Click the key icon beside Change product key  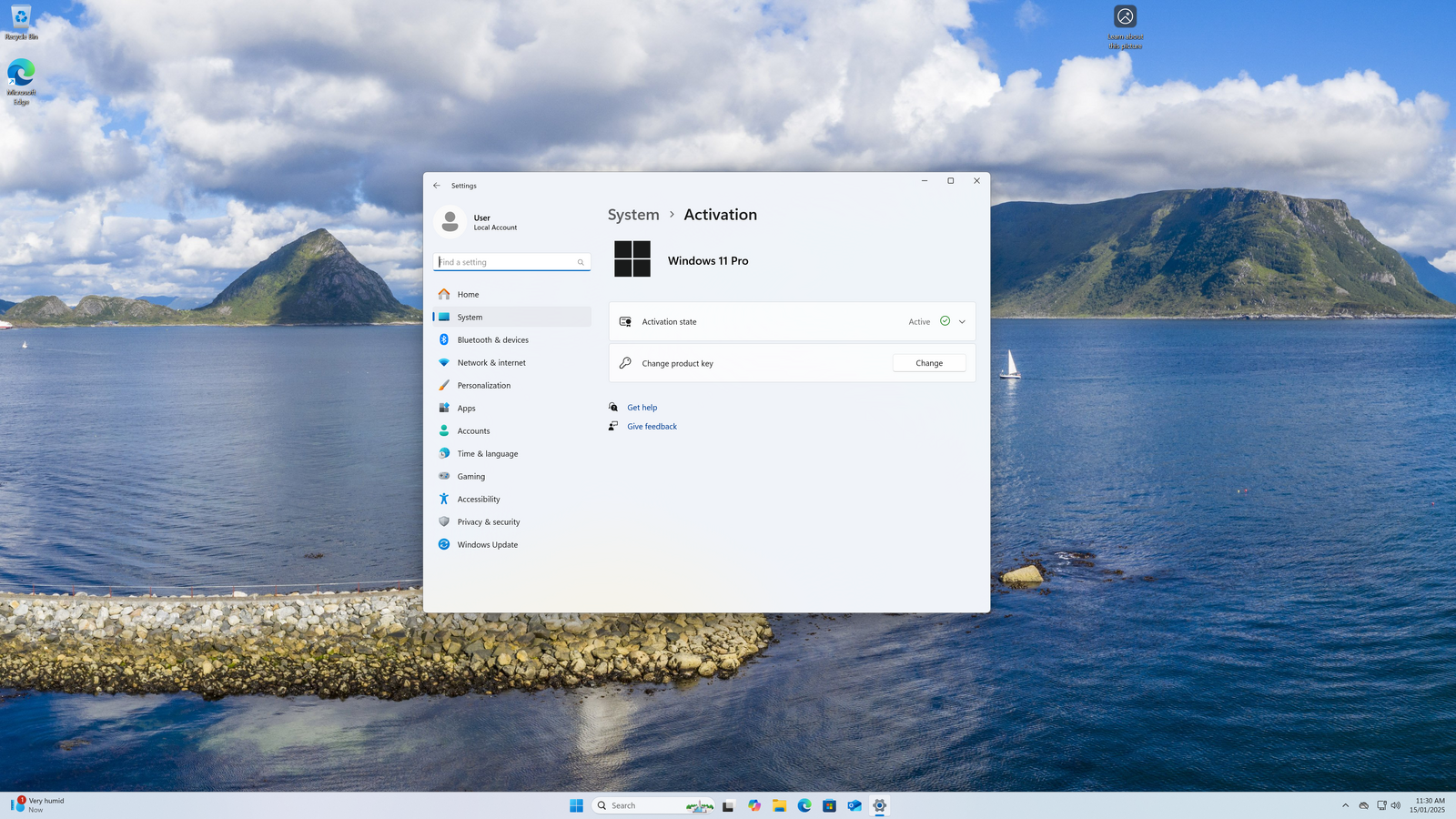pos(625,363)
